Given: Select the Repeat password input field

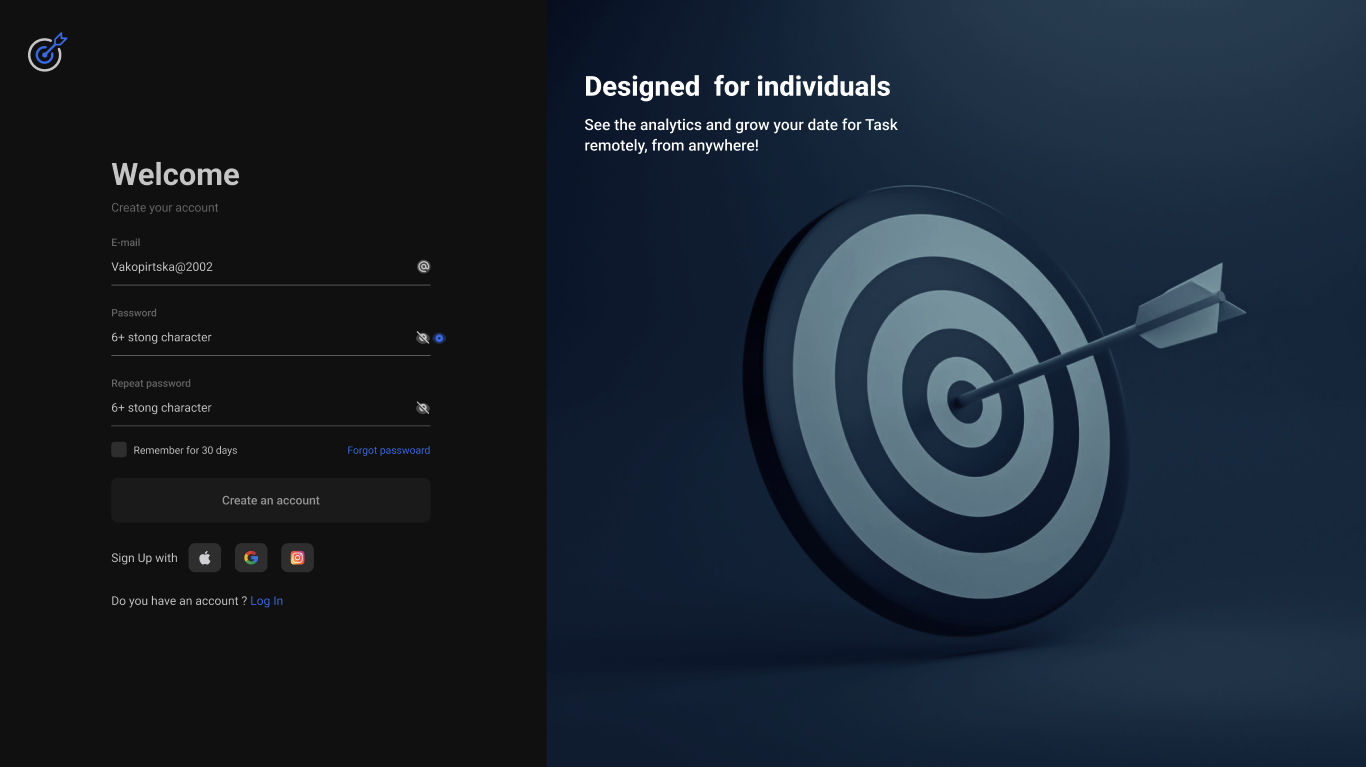Looking at the screenshot, I should (250, 408).
